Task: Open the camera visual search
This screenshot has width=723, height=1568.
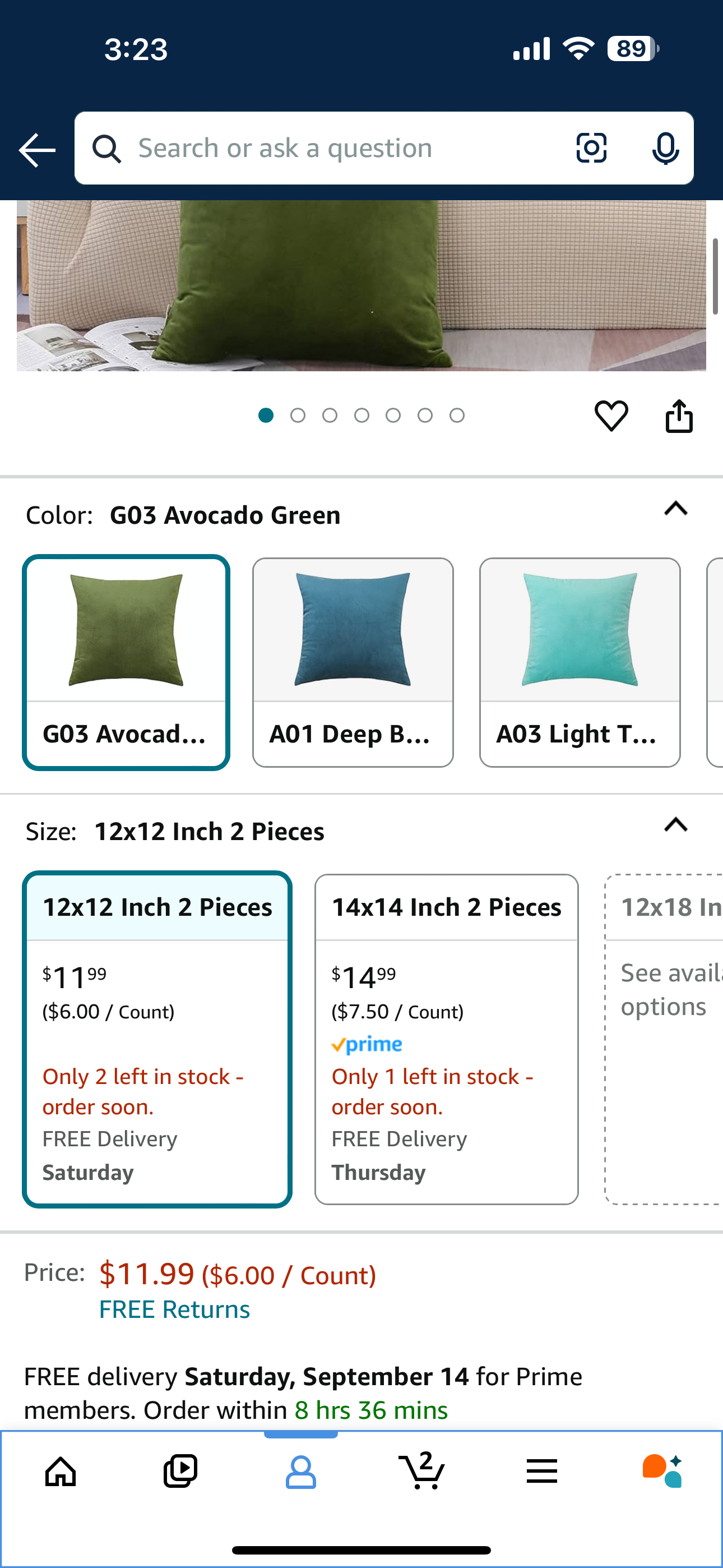Action: pos(591,147)
